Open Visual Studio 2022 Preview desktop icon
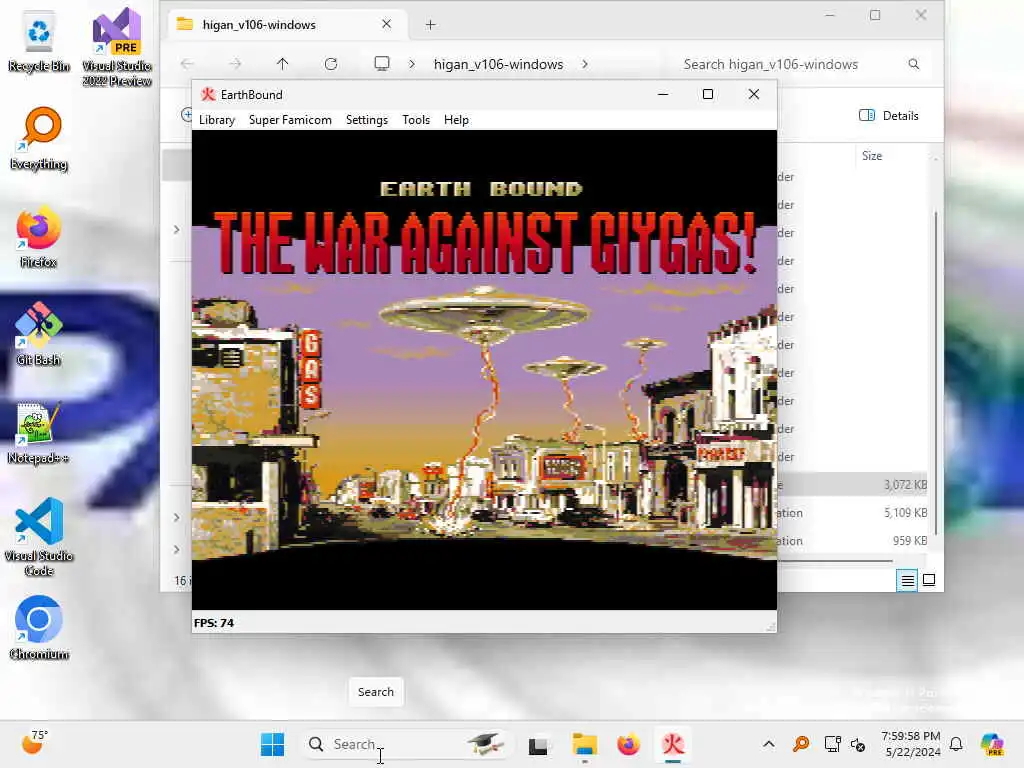 click(117, 47)
